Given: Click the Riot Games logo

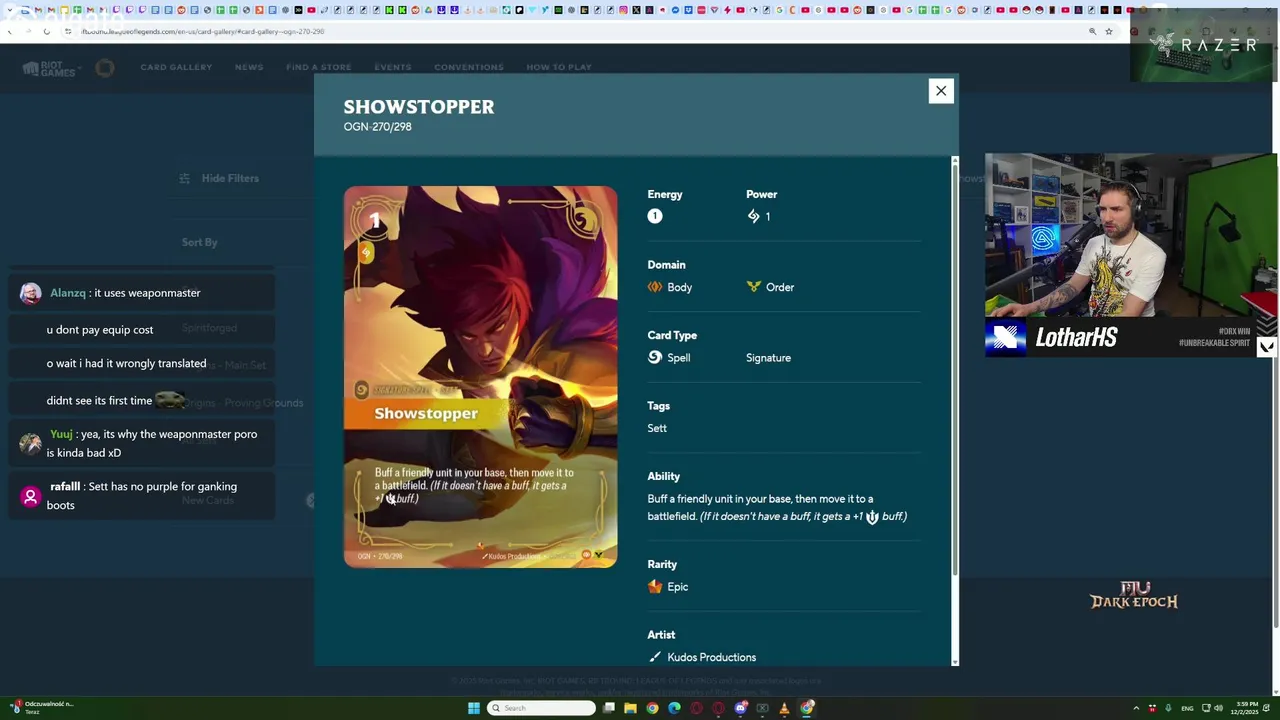Looking at the screenshot, I should [x=49, y=68].
